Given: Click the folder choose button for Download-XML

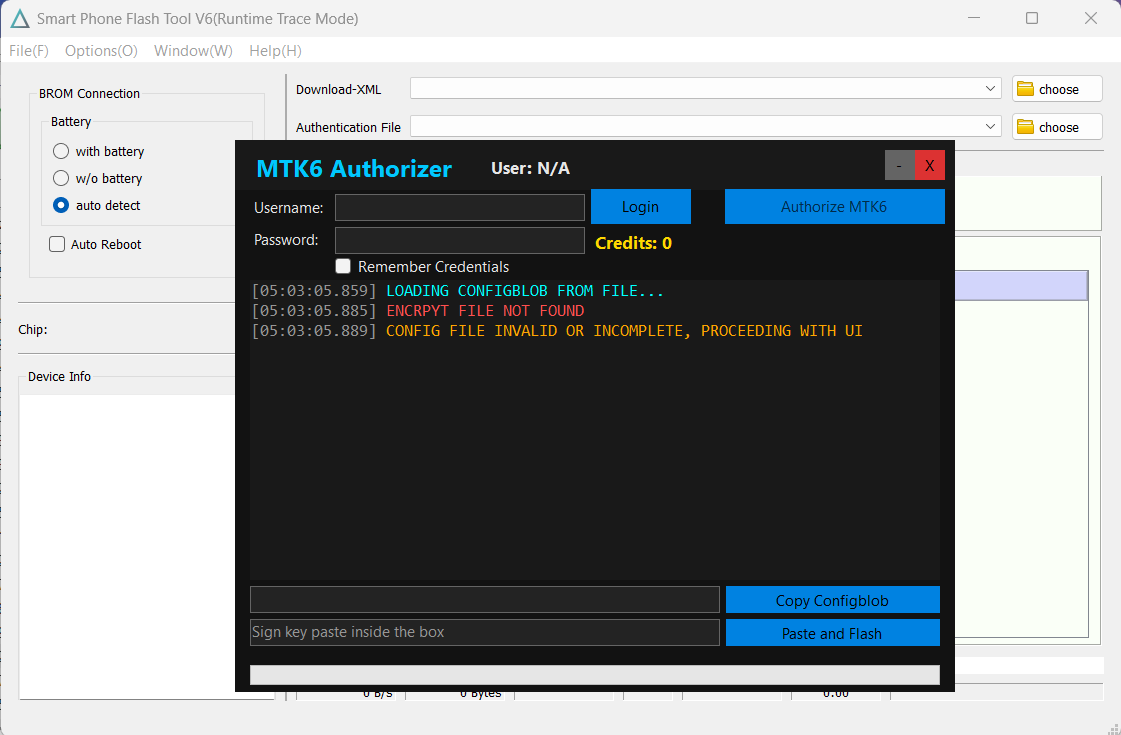Looking at the screenshot, I should (1057, 89).
